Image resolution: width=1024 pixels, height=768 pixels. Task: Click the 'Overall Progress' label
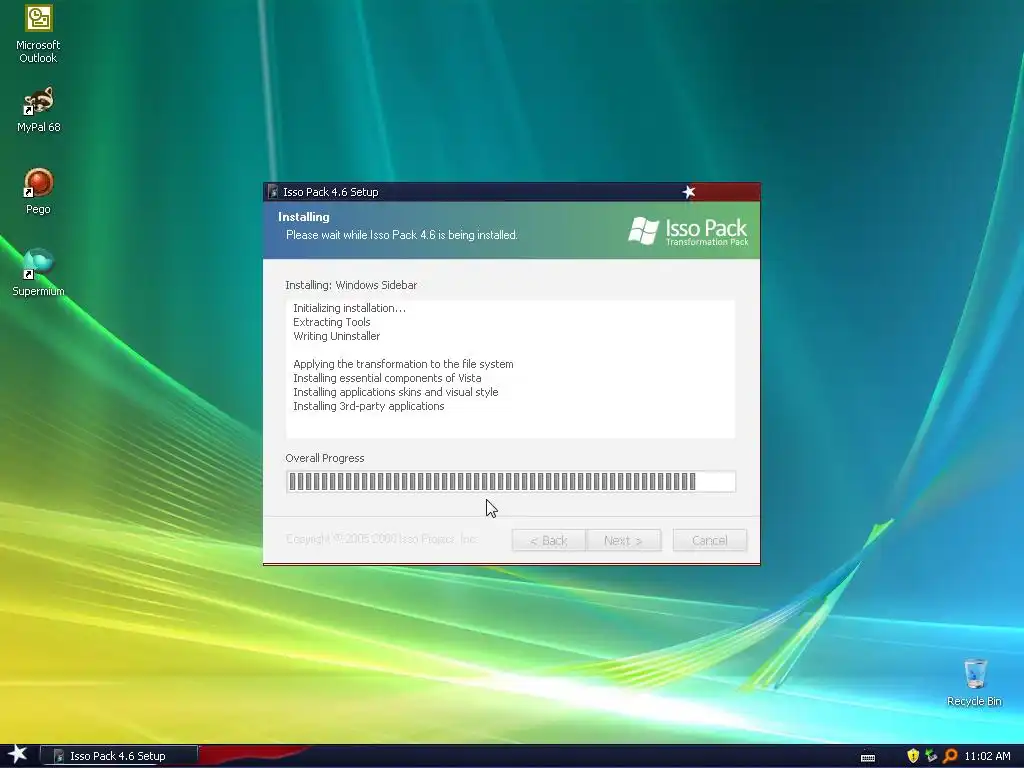[325, 458]
